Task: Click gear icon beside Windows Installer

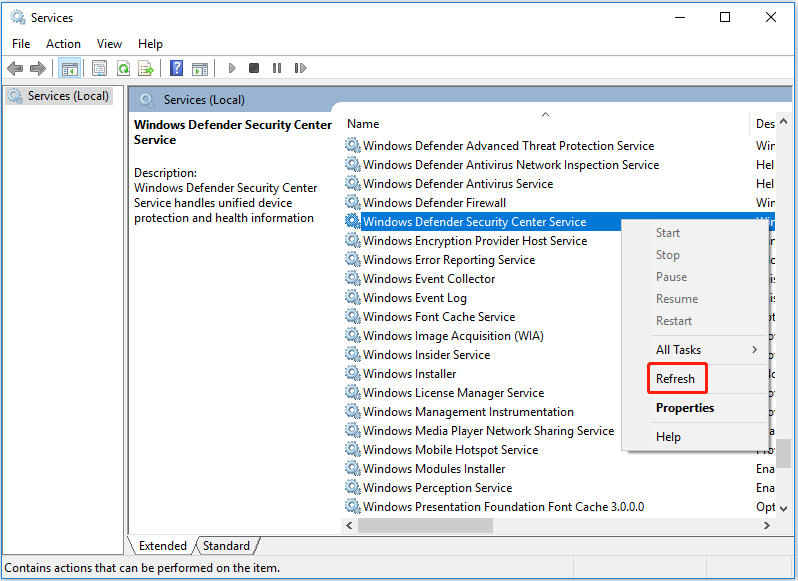Action: pos(353,373)
